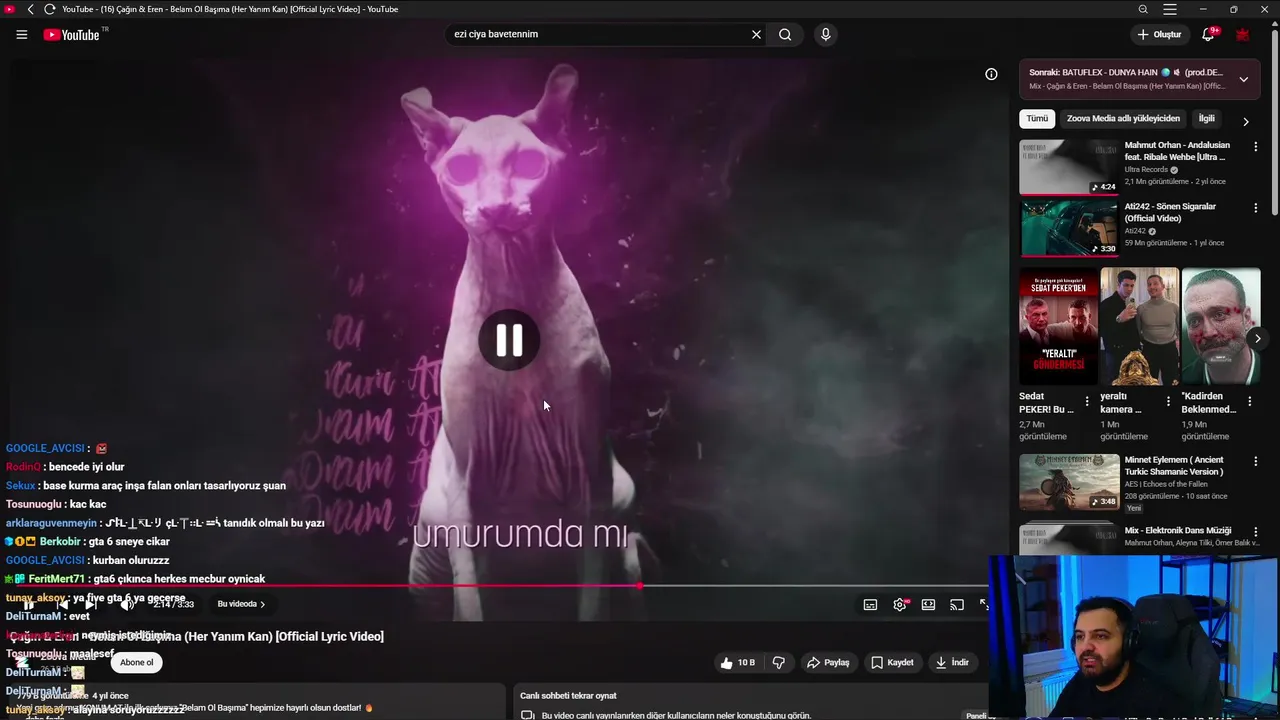The width and height of the screenshot is (1280, 720).
Task: Open options for Sedat PEKER short
Action: tap(1087, 402)
